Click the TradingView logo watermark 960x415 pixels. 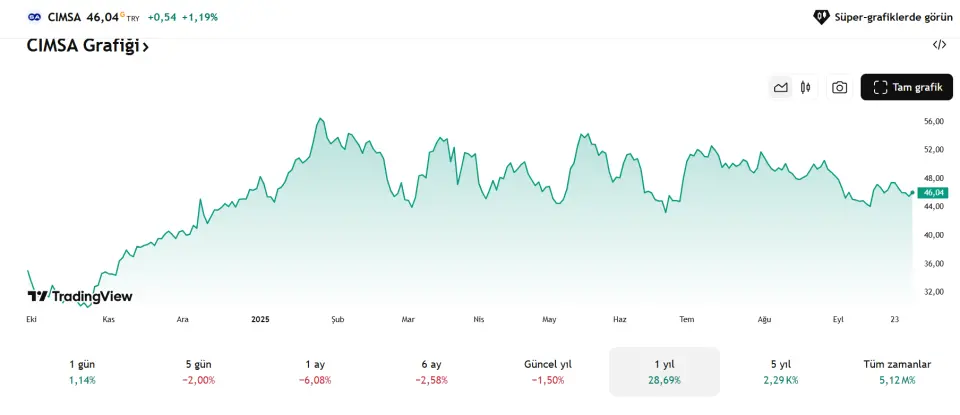click(x=80, y=296)
